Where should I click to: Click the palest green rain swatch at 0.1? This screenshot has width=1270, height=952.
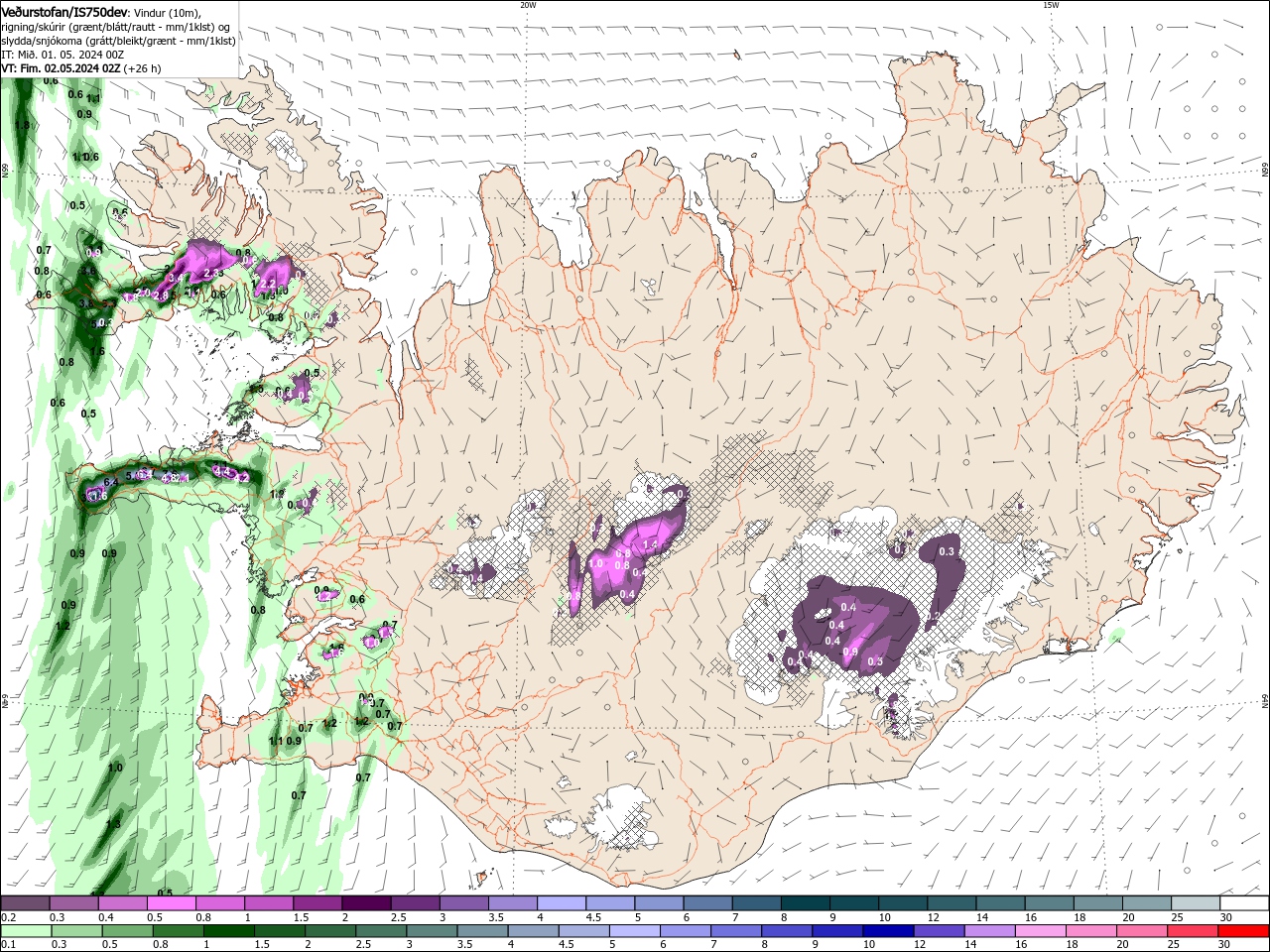coord(26,931)
